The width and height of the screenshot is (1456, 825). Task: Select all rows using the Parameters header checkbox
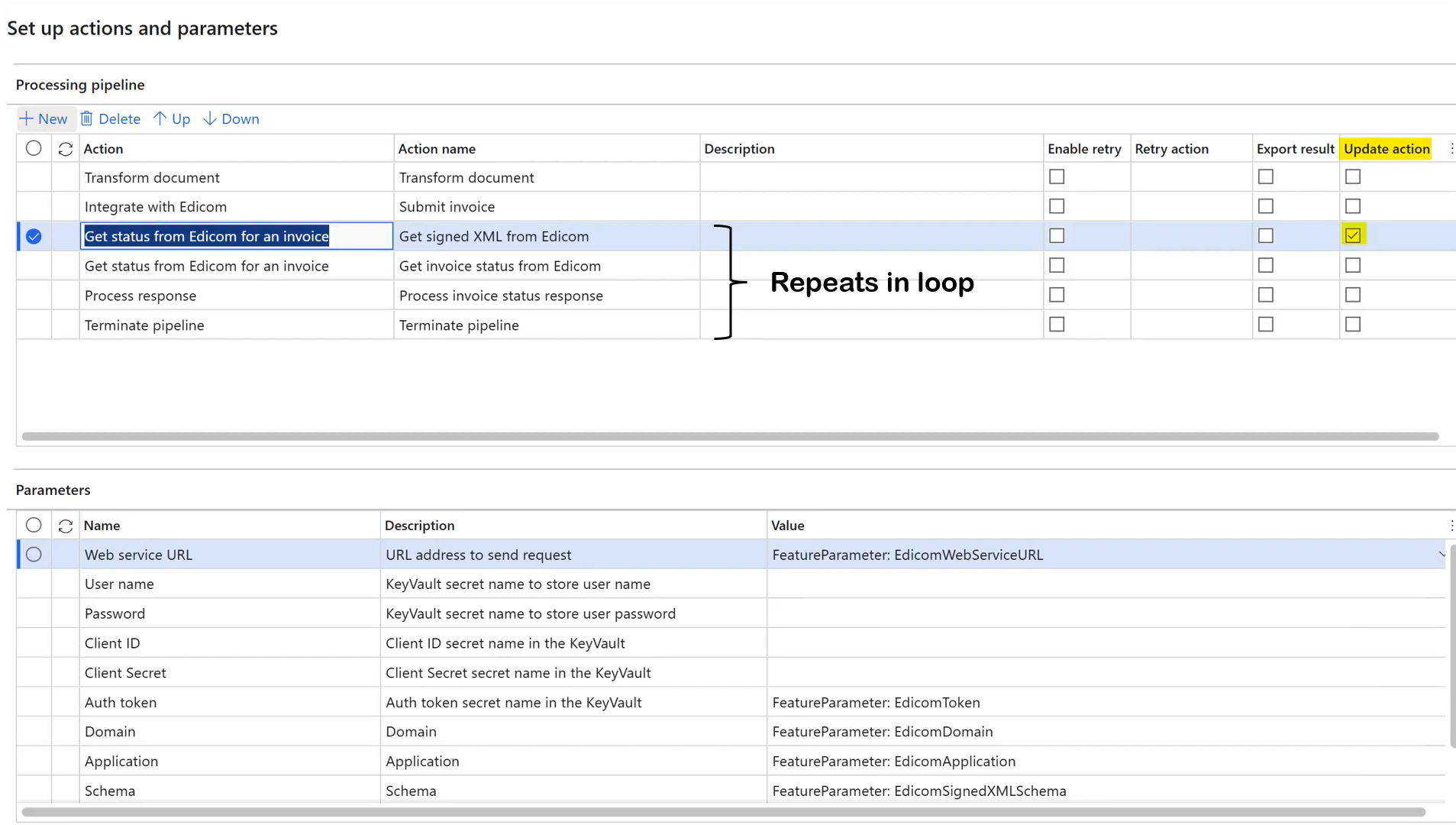pyautogui.click(x=33, y=526)
